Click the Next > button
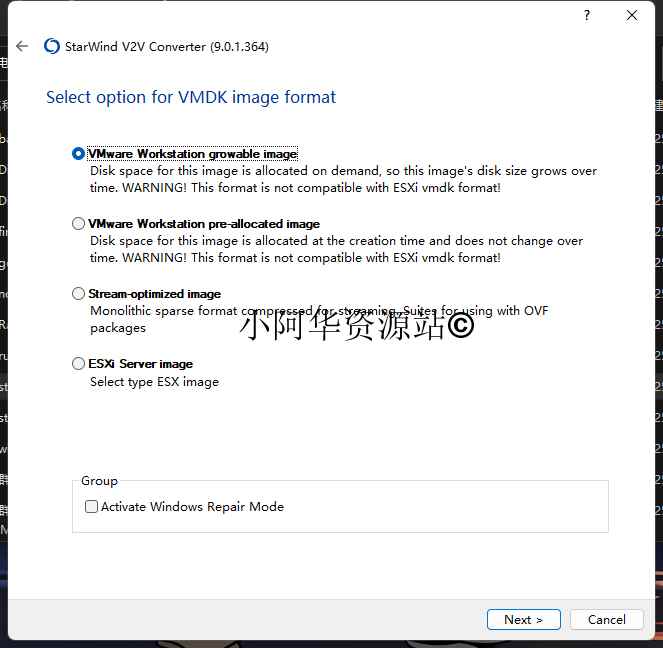 (523, 619)
